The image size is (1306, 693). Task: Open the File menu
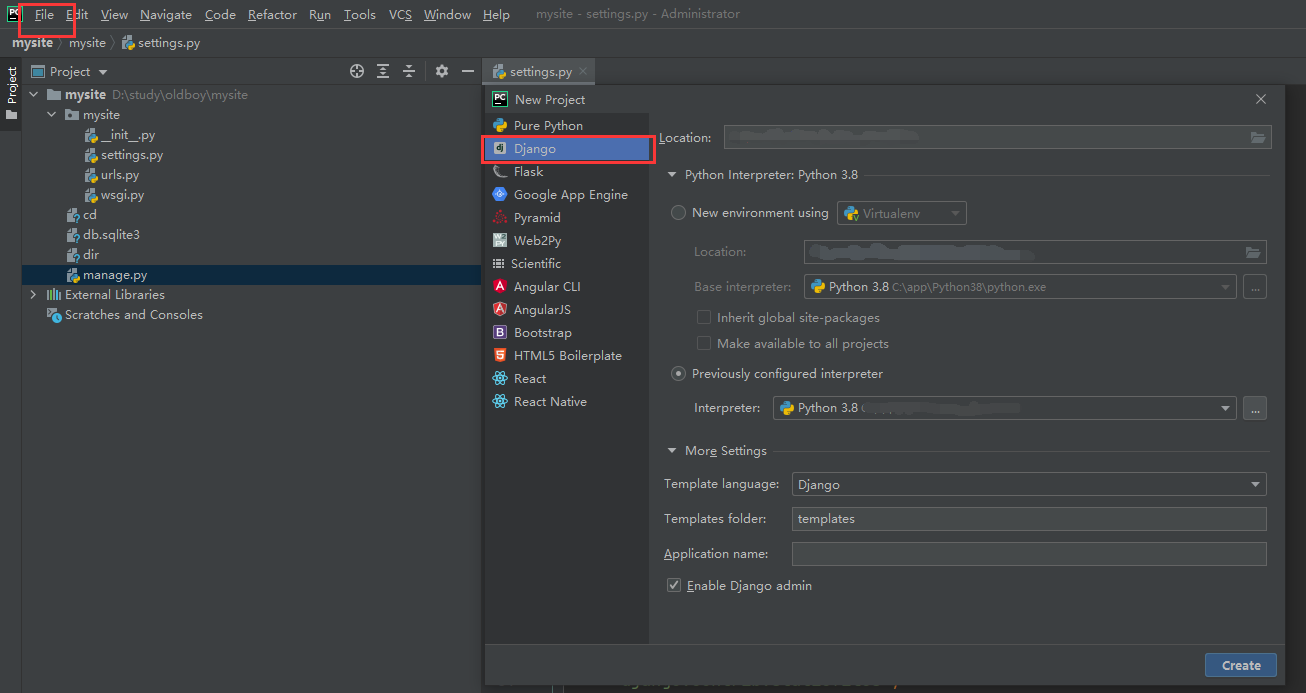click(44, 14)
